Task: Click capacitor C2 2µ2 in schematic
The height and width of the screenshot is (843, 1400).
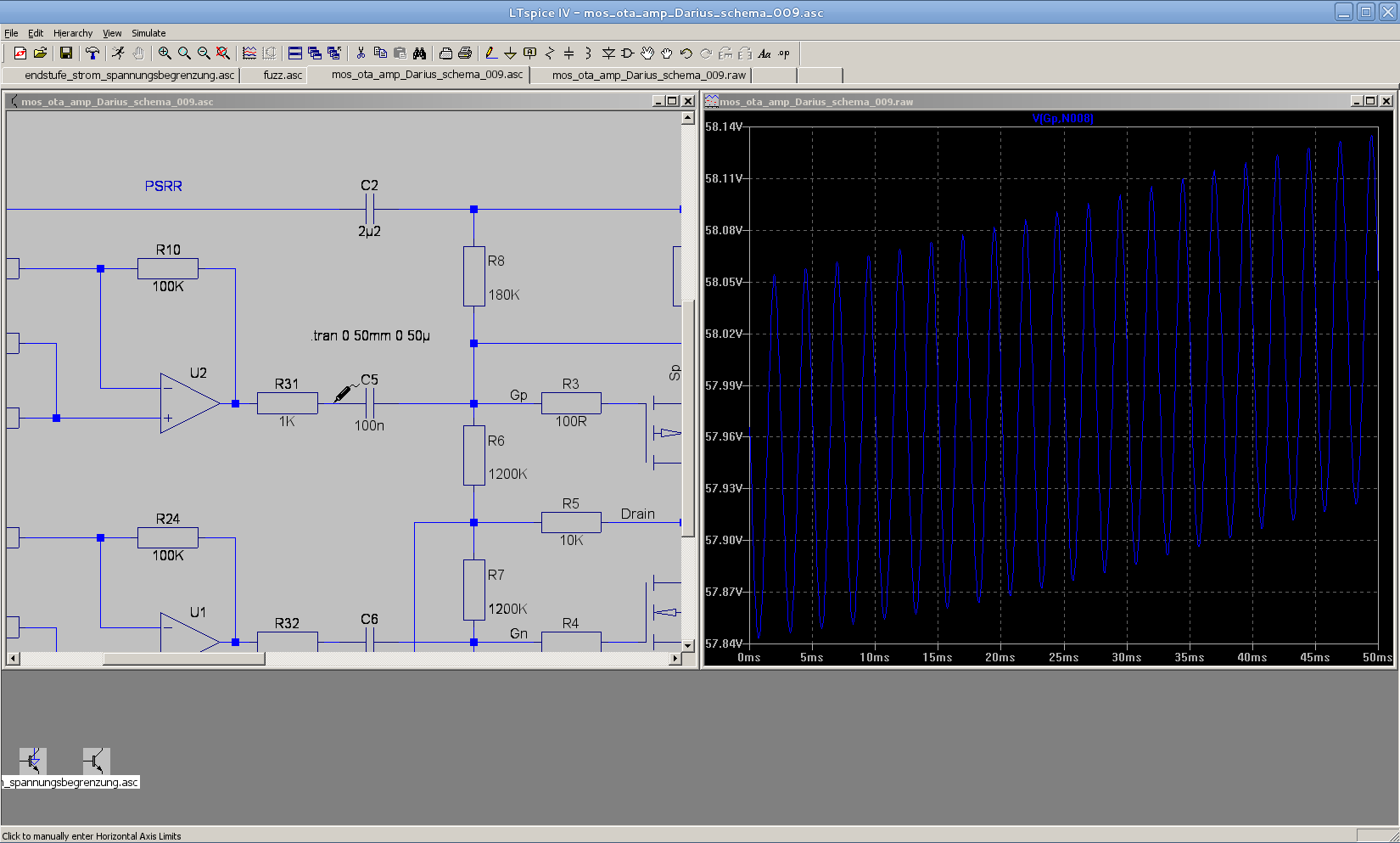Action: pyautogui.click(x=369, y=208)
